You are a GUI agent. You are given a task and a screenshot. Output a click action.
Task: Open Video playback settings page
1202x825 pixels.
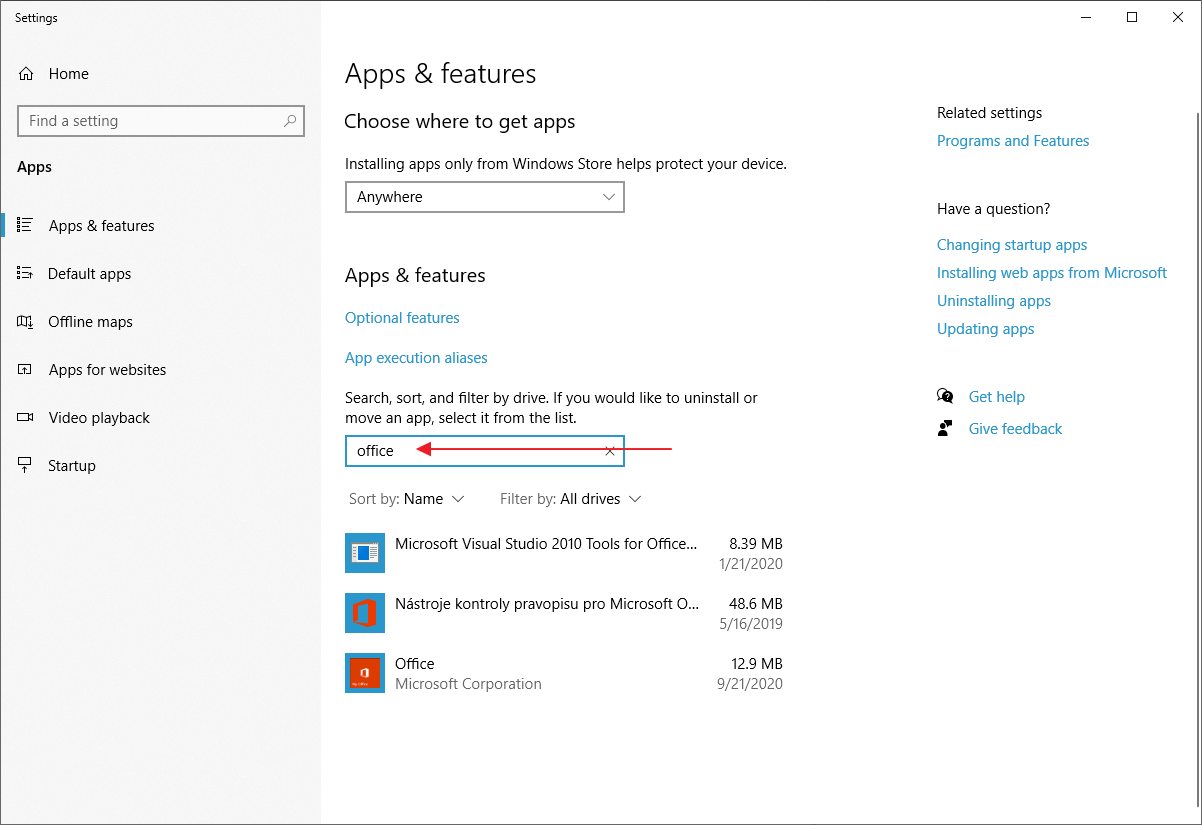(99, 418)
